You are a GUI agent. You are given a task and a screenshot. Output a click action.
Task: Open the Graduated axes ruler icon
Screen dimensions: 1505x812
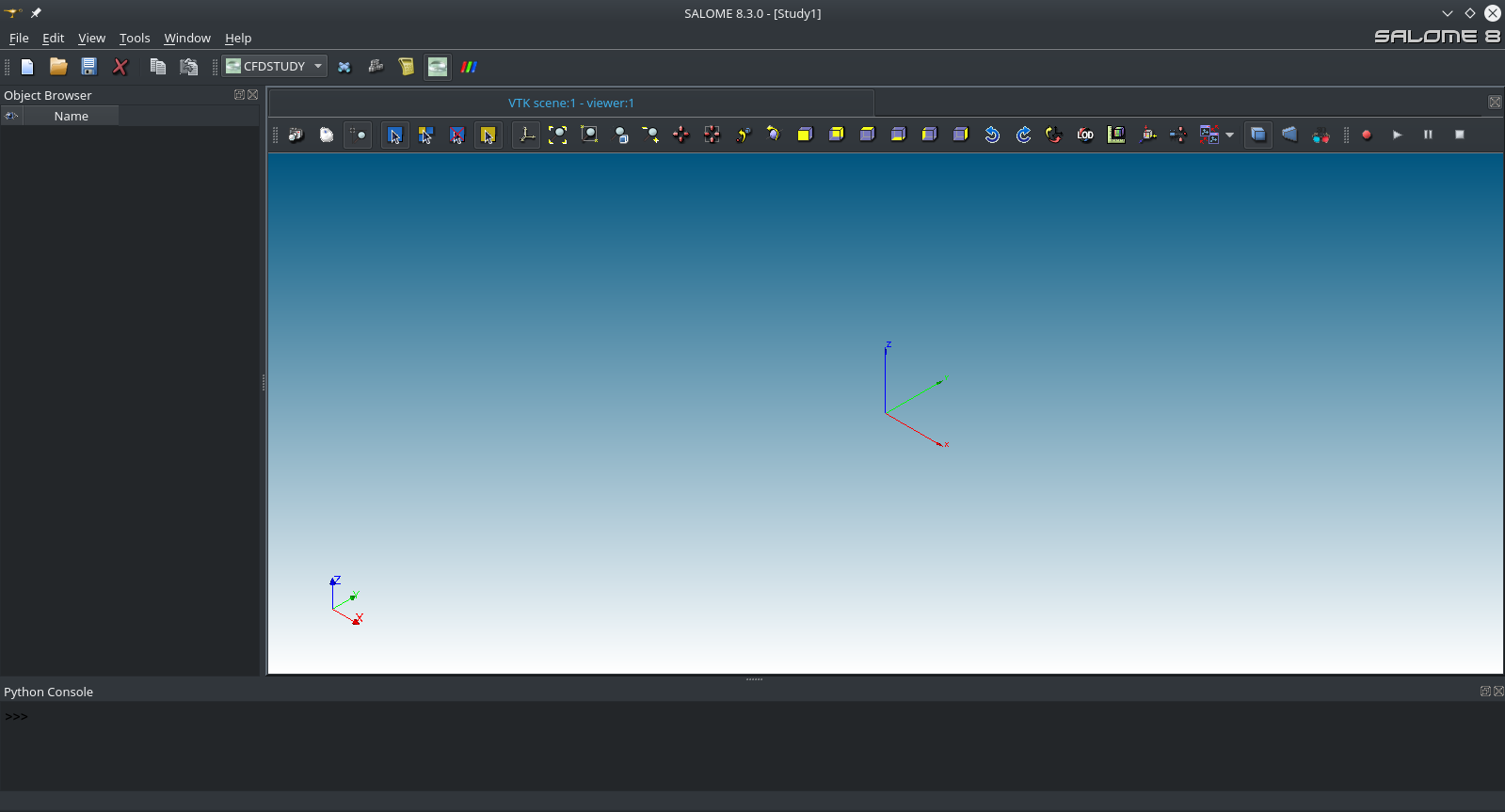coord(1116,135)
